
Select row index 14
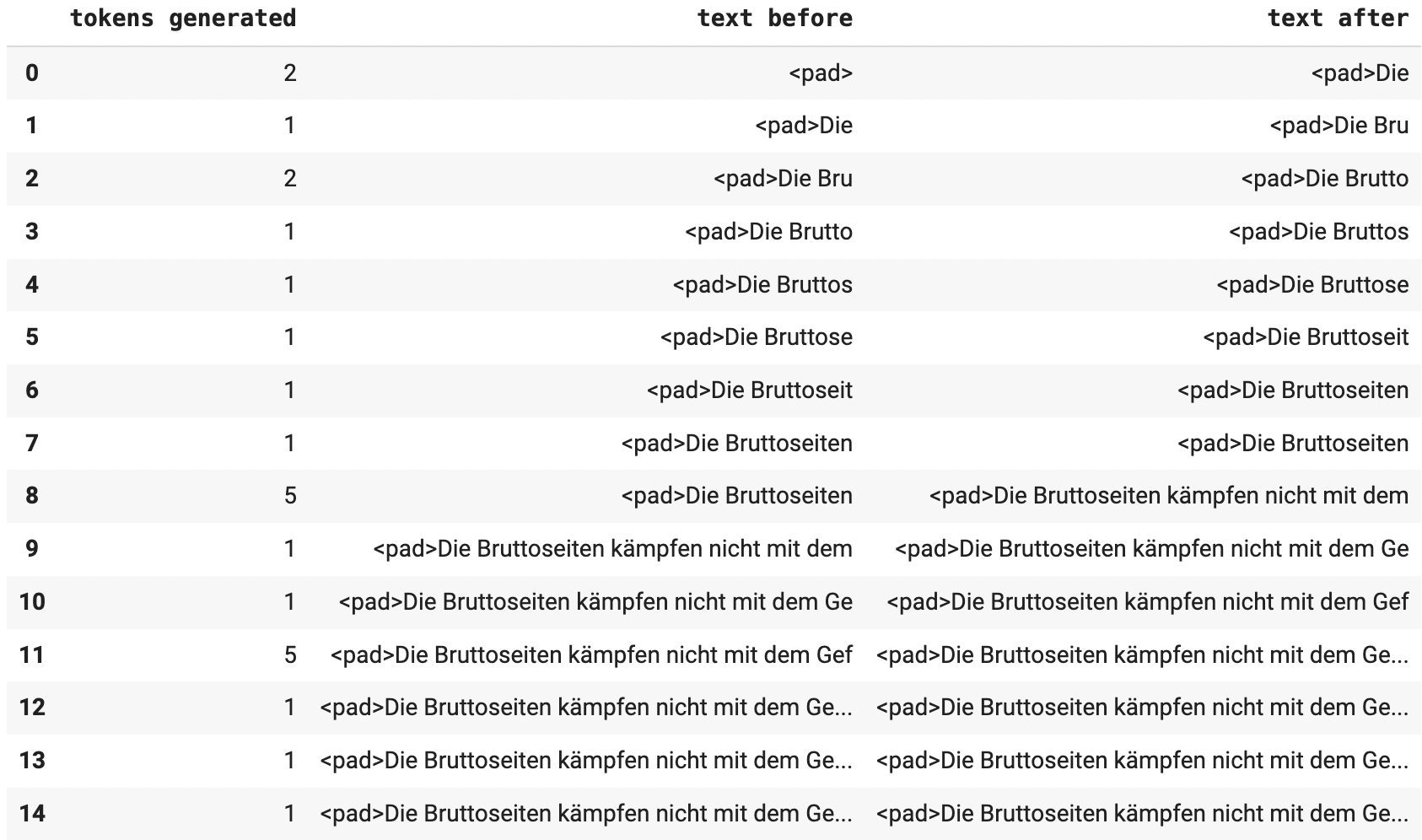[32, 813]
